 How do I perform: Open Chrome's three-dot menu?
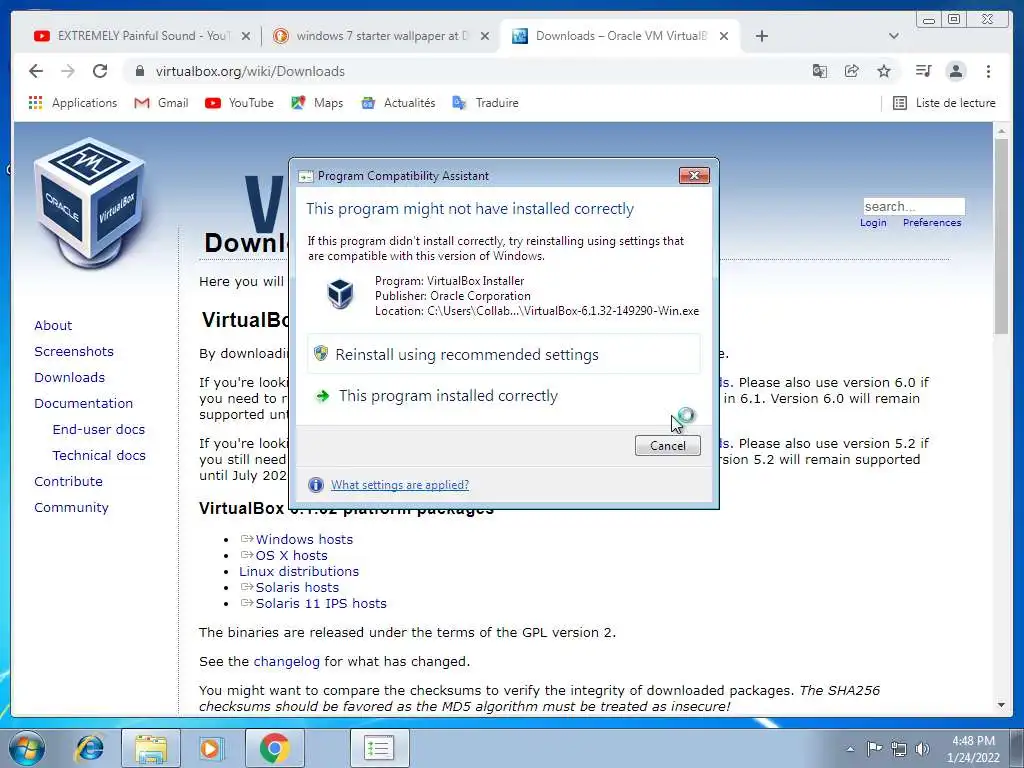(988, 71)
